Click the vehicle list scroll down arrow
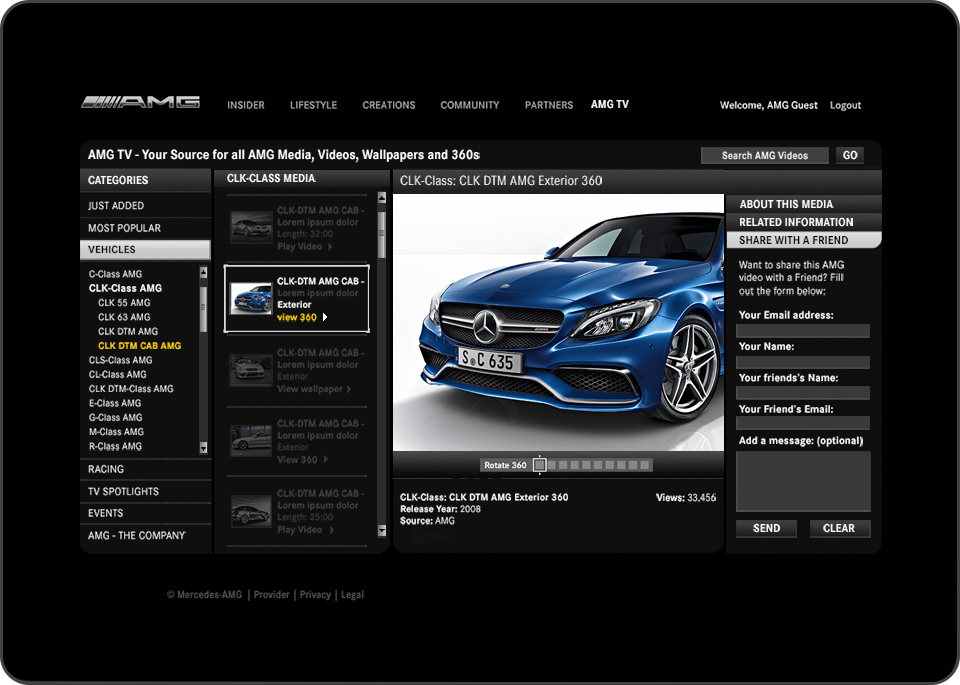This screenshot has height=685, width=960. 203,448
